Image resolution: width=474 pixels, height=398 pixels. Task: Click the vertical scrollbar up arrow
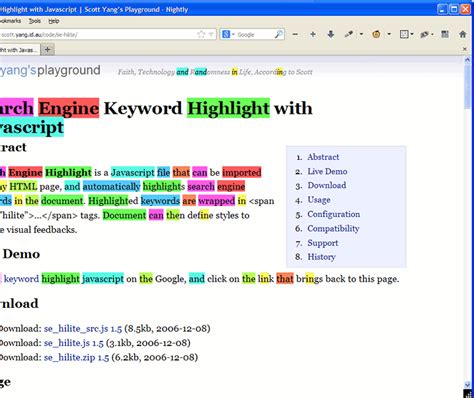[x=467, y=61]
